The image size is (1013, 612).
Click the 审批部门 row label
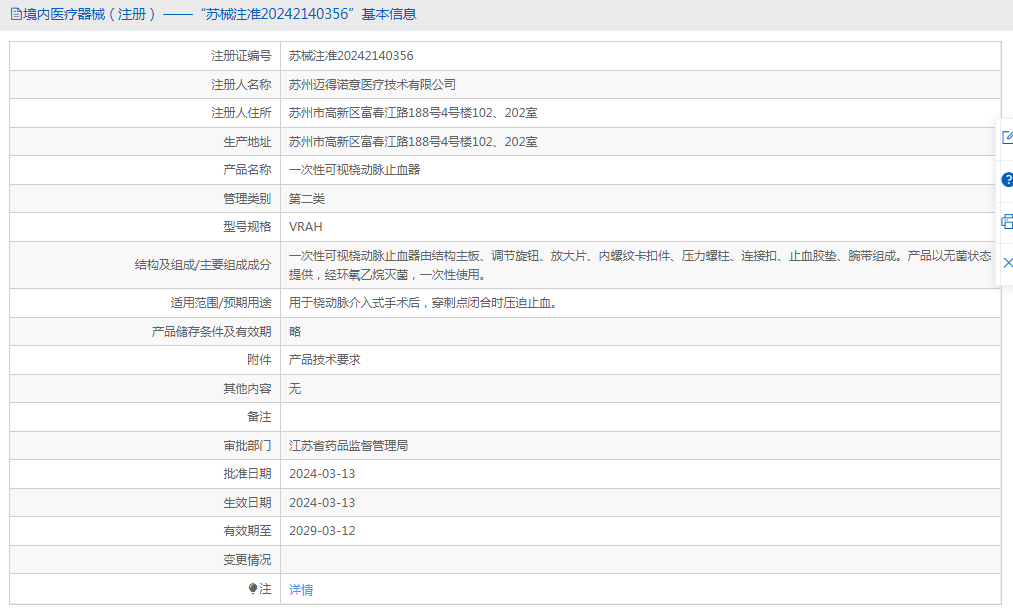coord(247,445)
